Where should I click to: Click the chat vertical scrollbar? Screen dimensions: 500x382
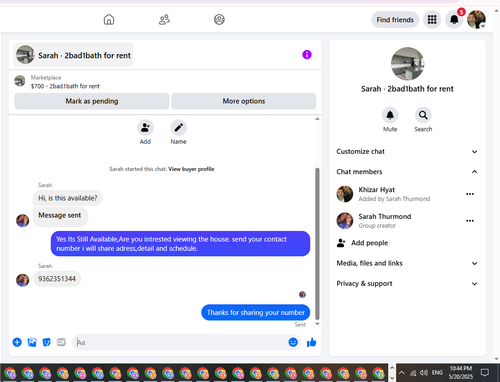[317, 243]
